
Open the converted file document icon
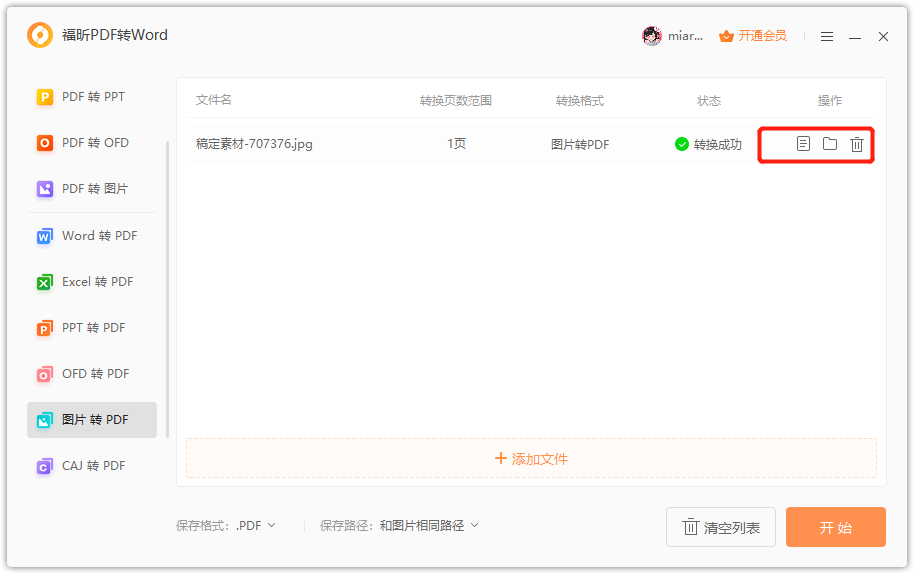point(803,143)
